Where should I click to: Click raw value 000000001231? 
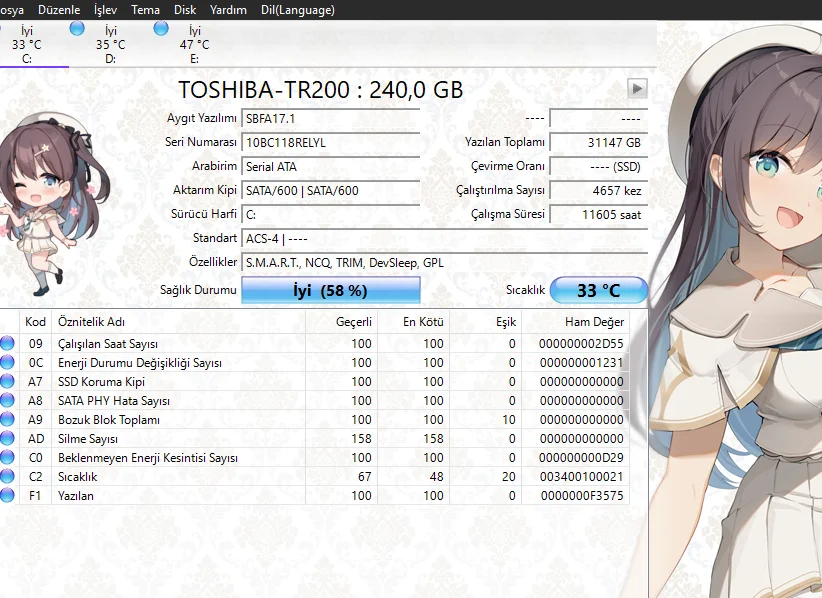click(581, 363)
